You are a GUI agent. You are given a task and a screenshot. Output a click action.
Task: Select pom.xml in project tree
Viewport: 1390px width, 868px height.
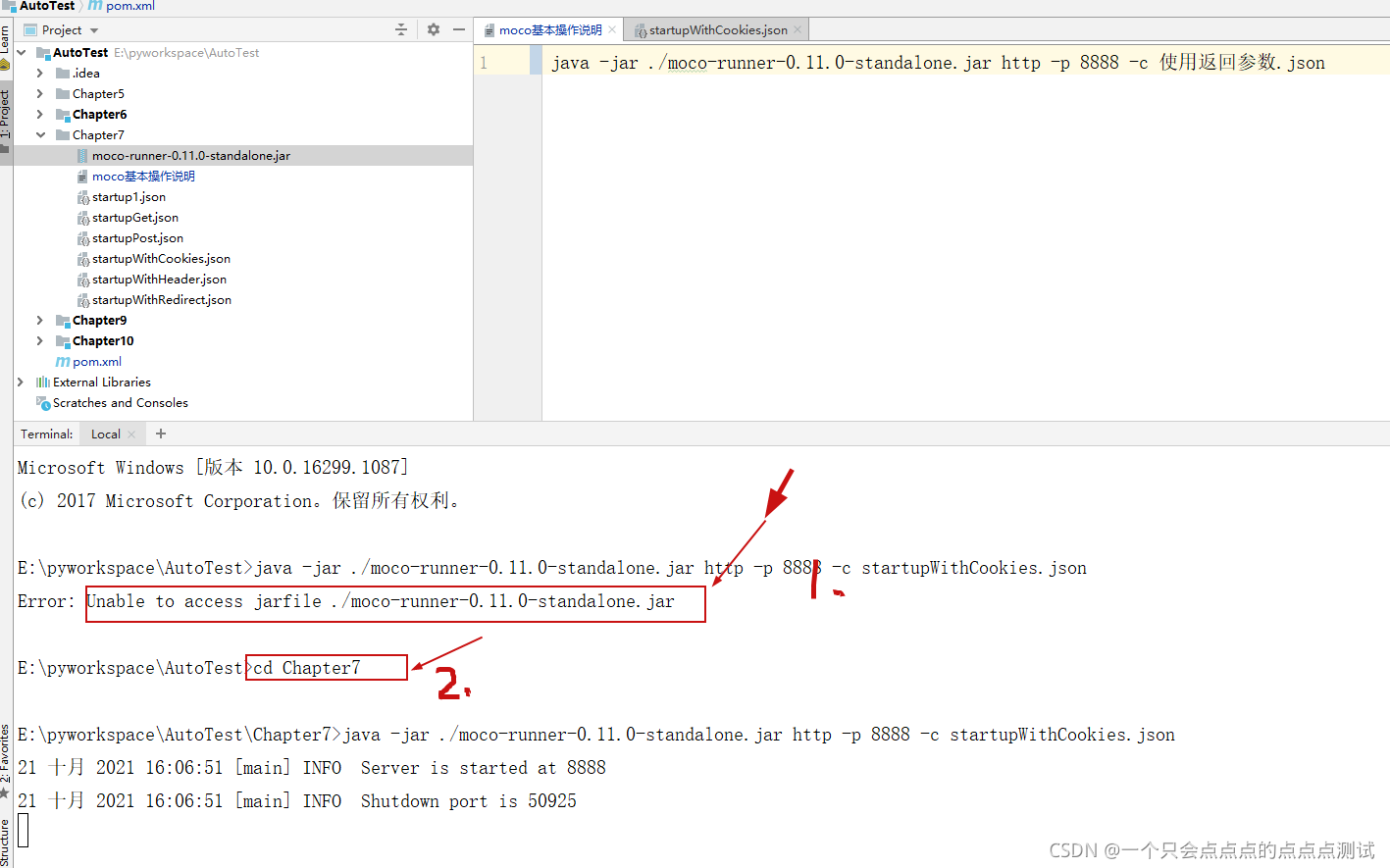(x=97, y=361)
